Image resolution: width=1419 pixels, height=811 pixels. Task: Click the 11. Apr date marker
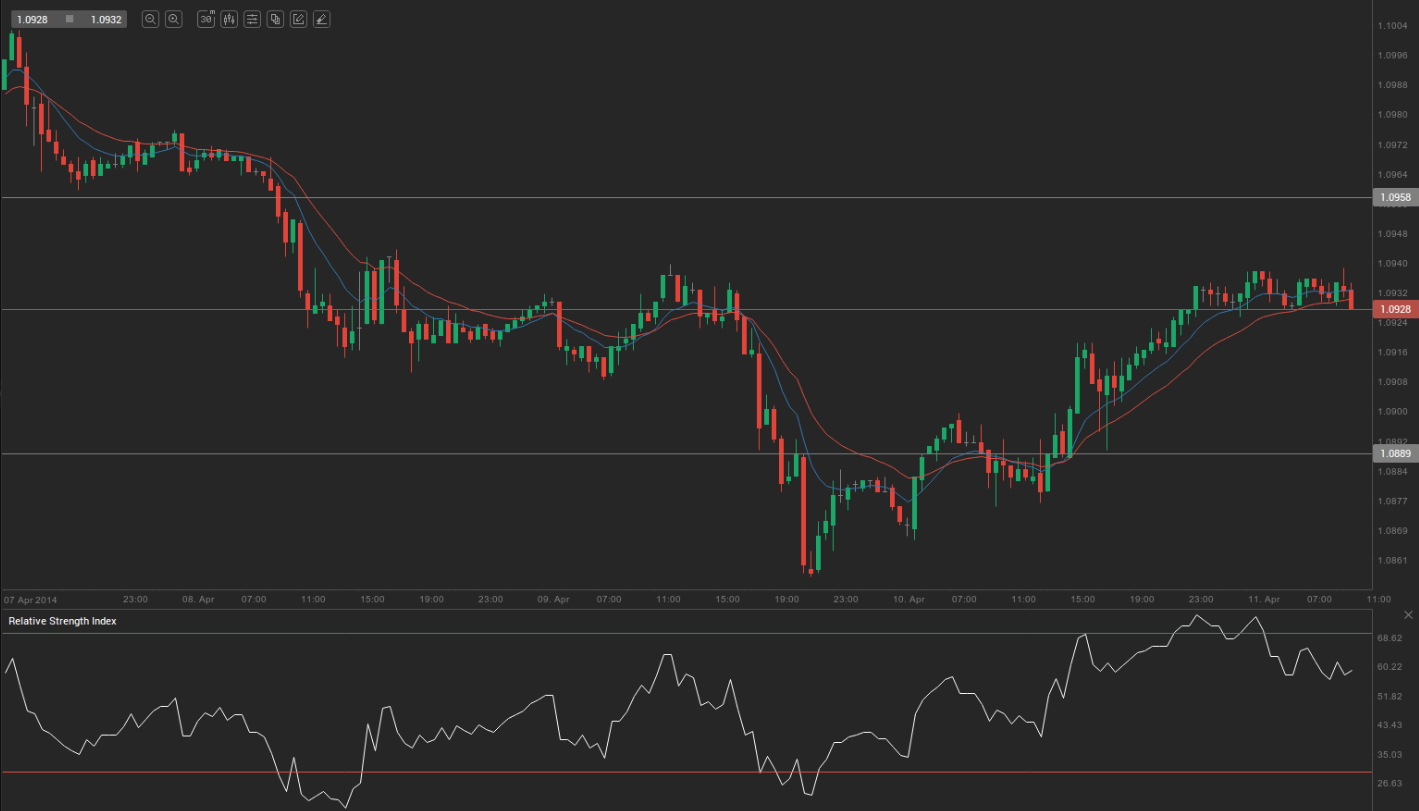pyautogui.click(x=1264, y=599)
